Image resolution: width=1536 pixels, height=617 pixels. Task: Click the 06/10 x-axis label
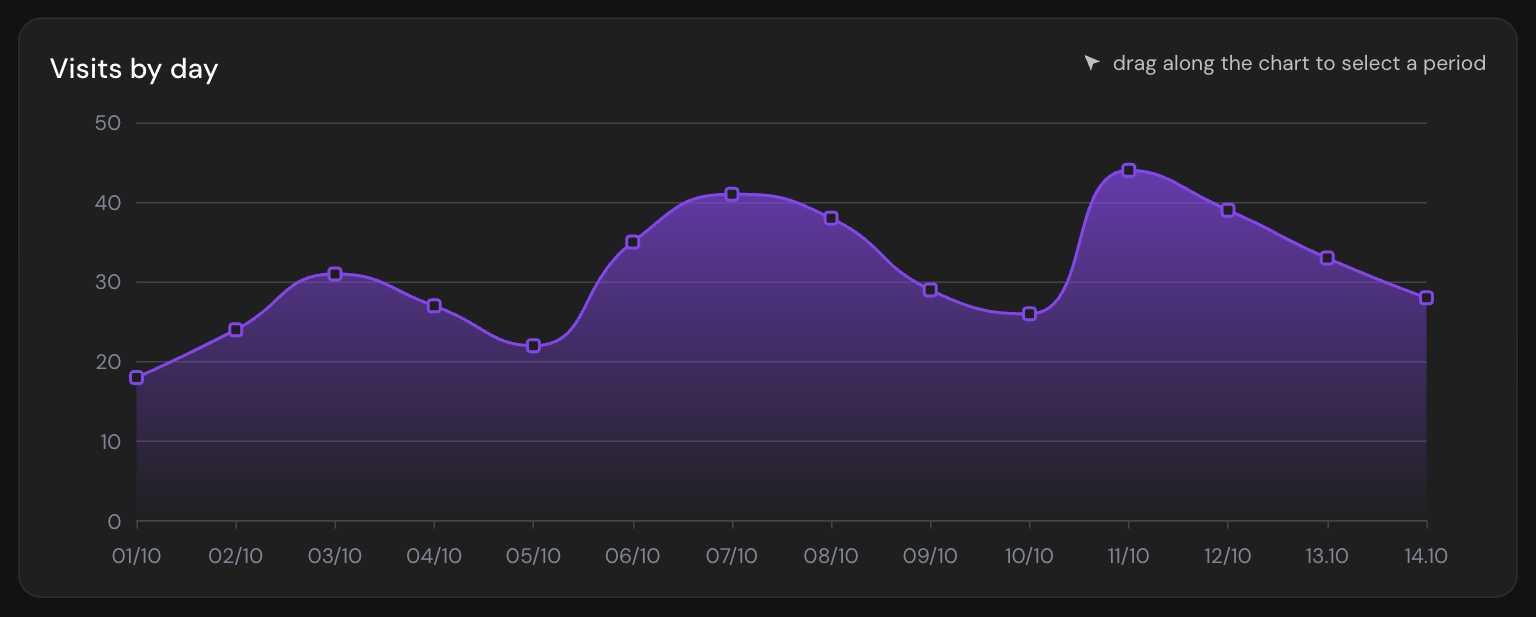click(633, 556)
